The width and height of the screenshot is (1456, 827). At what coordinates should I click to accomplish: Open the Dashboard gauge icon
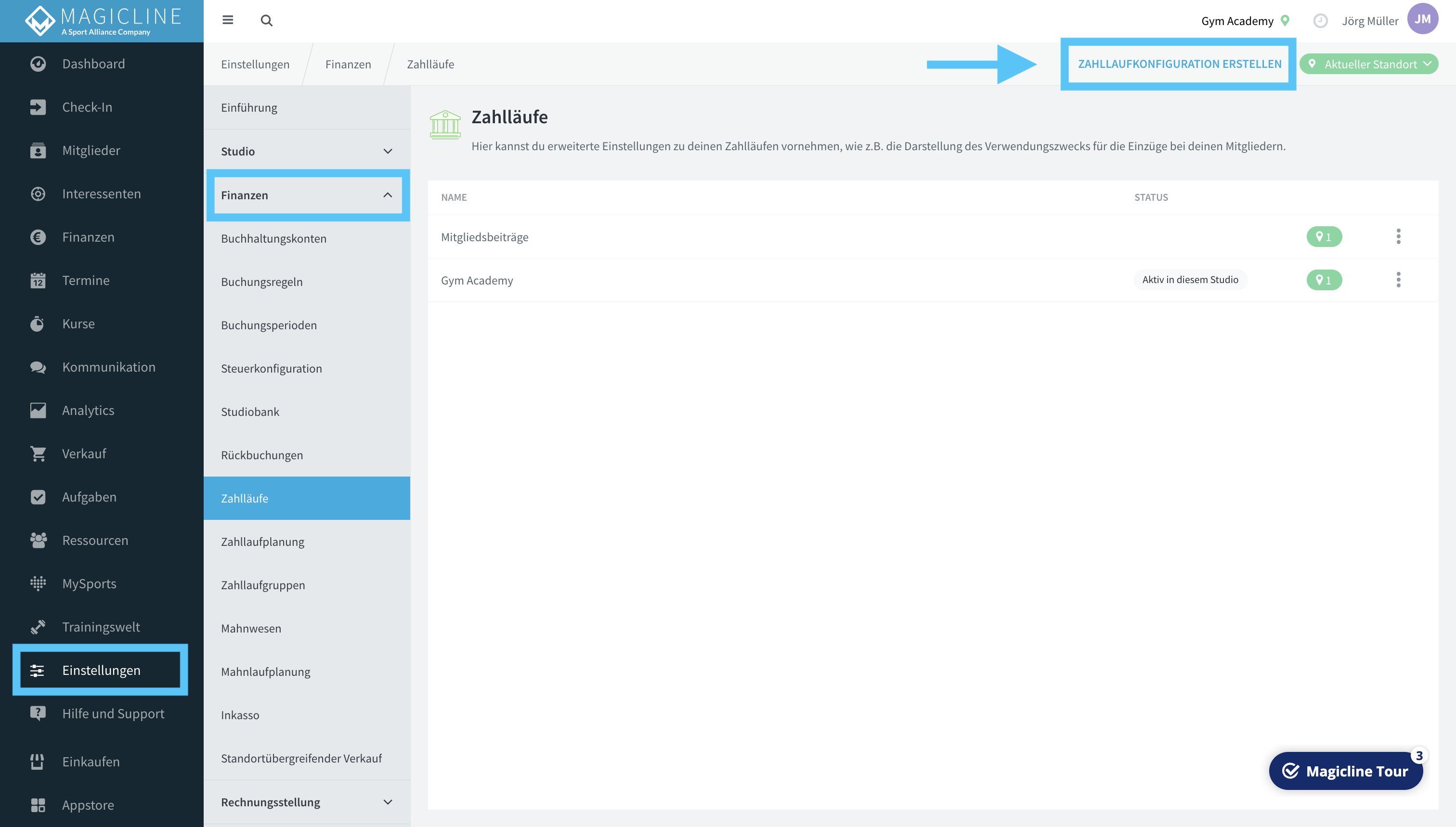(38, 64)
